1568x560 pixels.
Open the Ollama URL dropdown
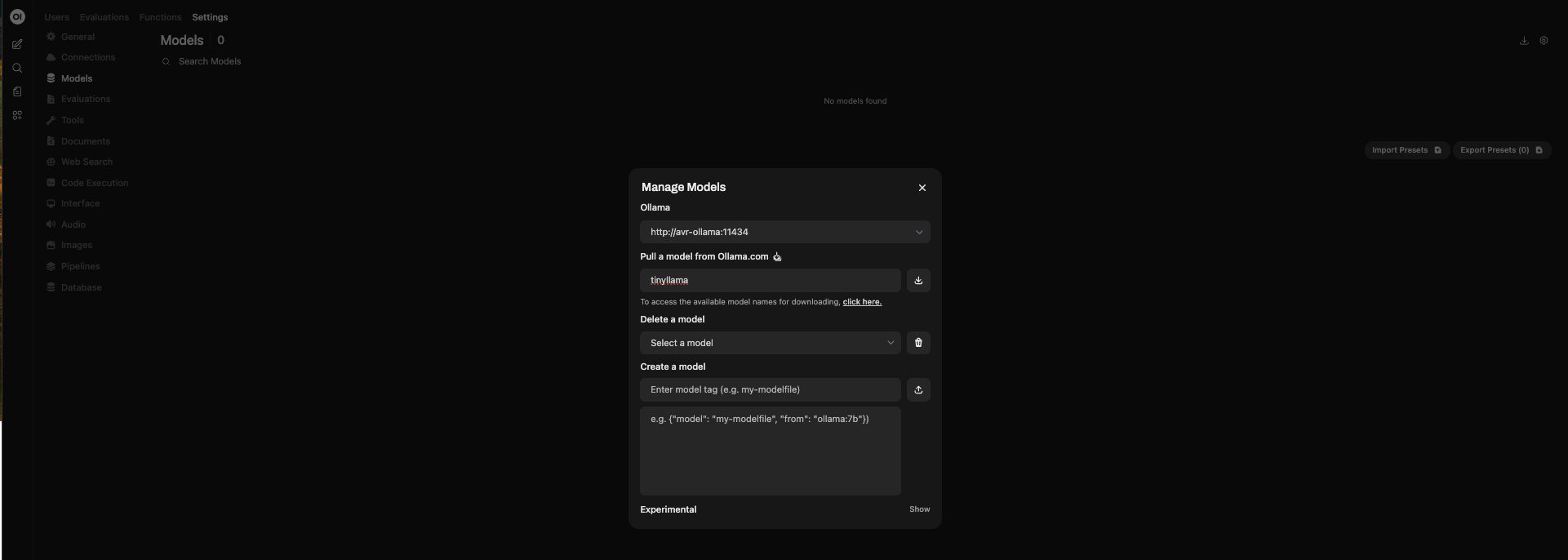coord(784,233)
